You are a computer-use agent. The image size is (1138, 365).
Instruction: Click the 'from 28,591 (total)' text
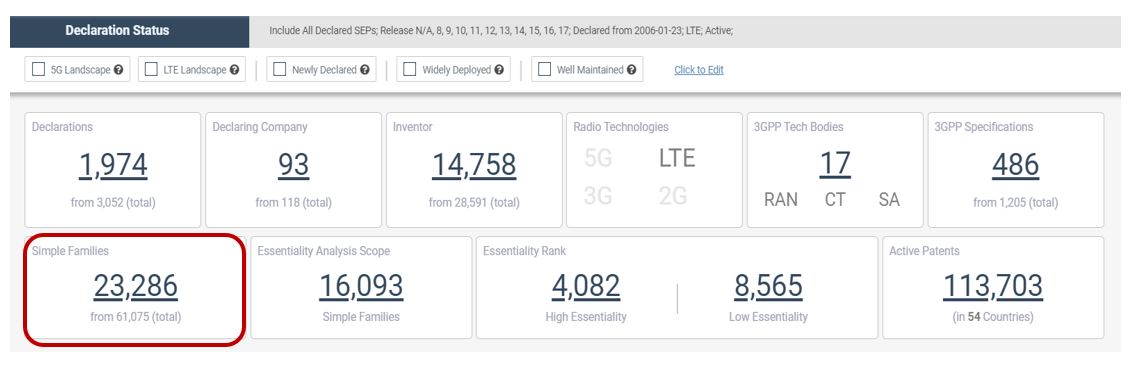[x=474, y=203]
